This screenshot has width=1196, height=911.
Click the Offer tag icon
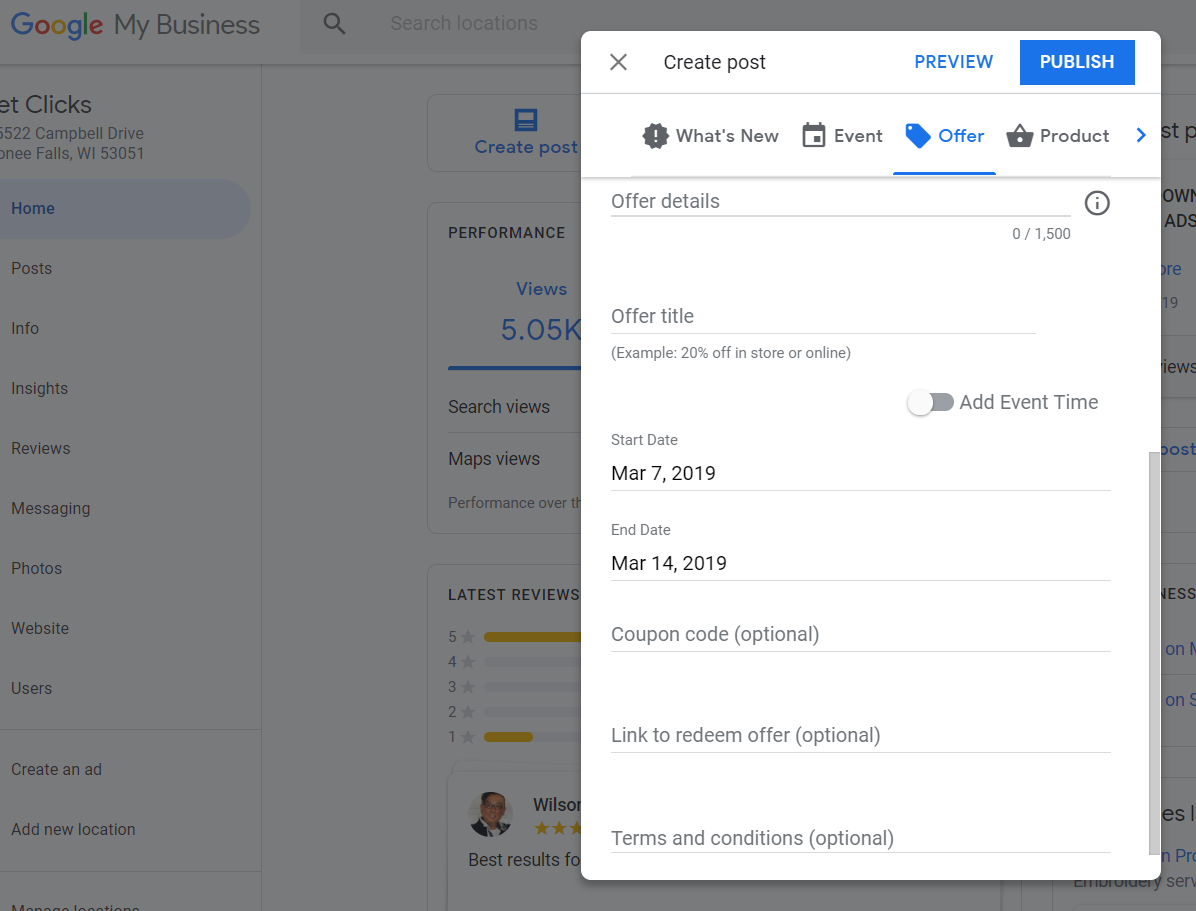[918, 136]
